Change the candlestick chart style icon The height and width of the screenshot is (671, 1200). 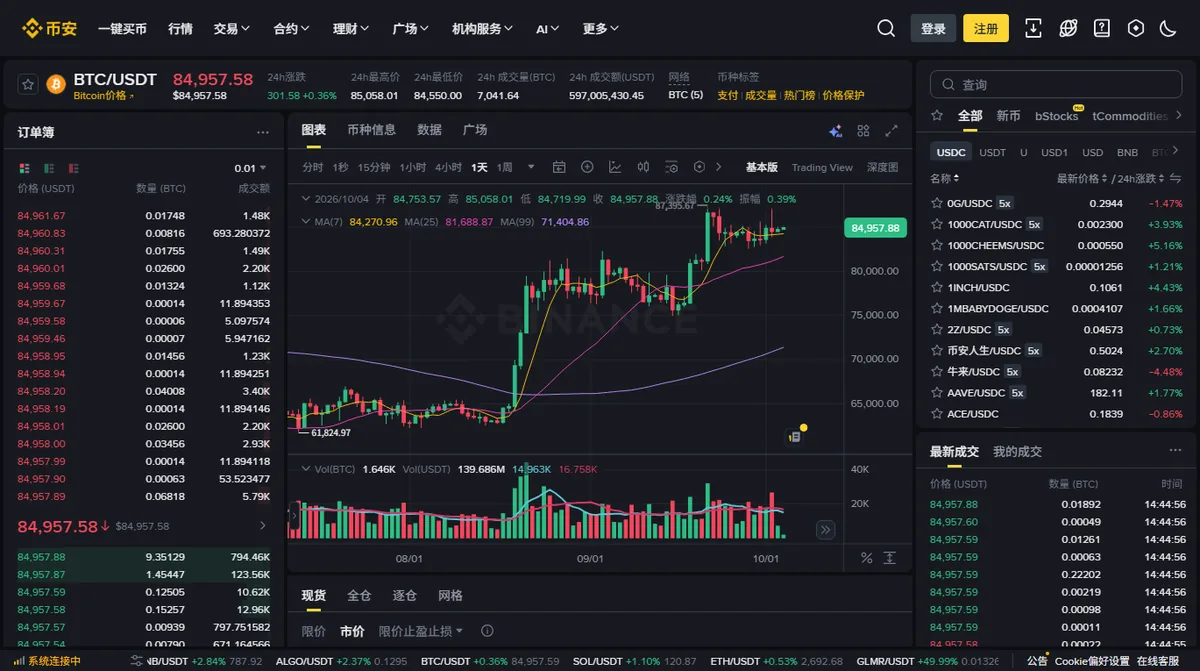tap(643, 167)
